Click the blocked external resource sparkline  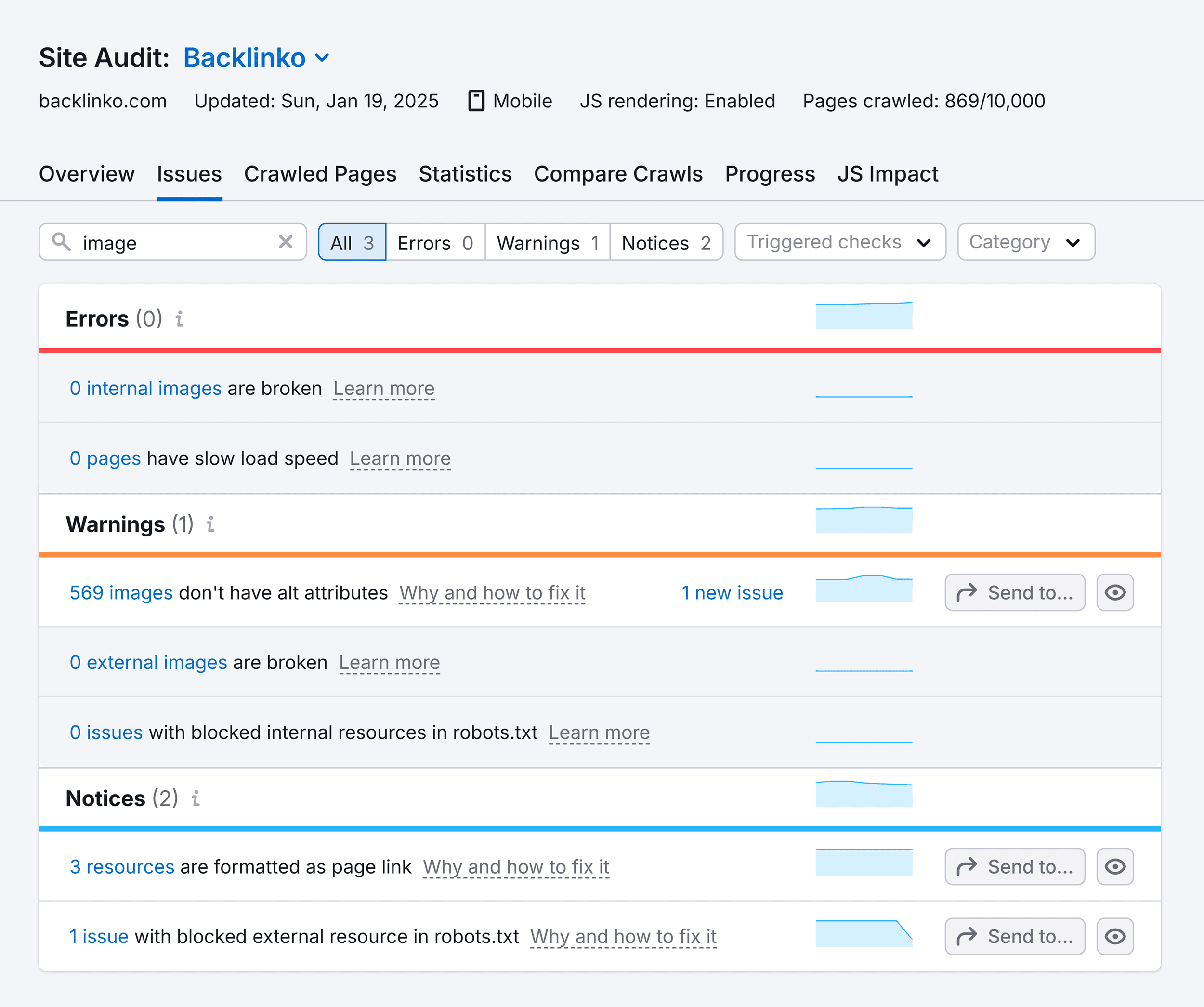click(x=864, y=934)
